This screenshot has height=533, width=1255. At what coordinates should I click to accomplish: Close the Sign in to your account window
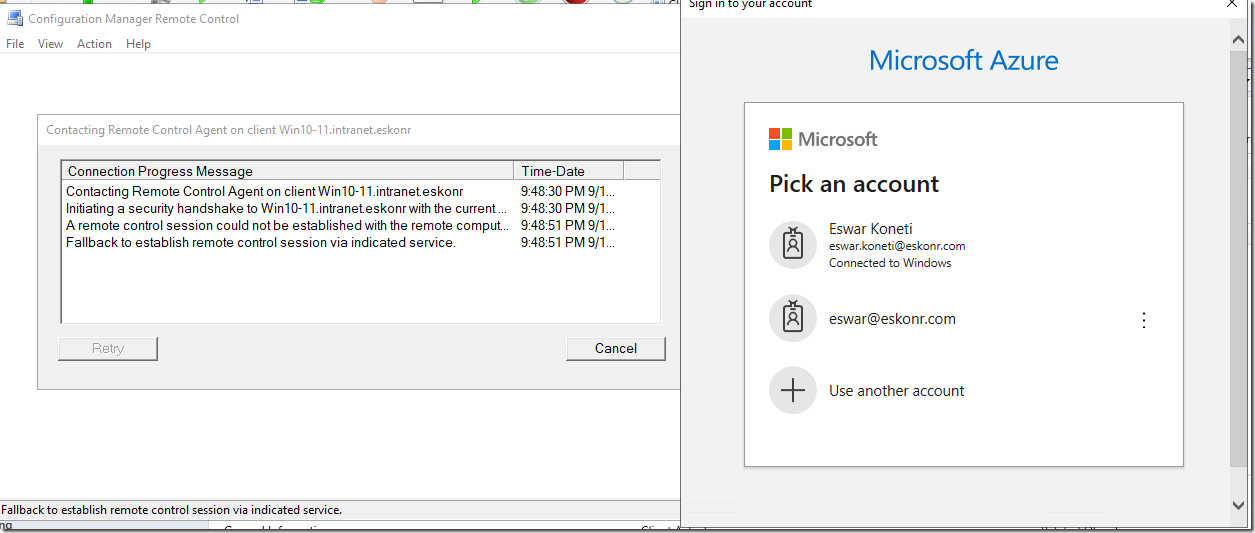click(x=1232, y=4)
